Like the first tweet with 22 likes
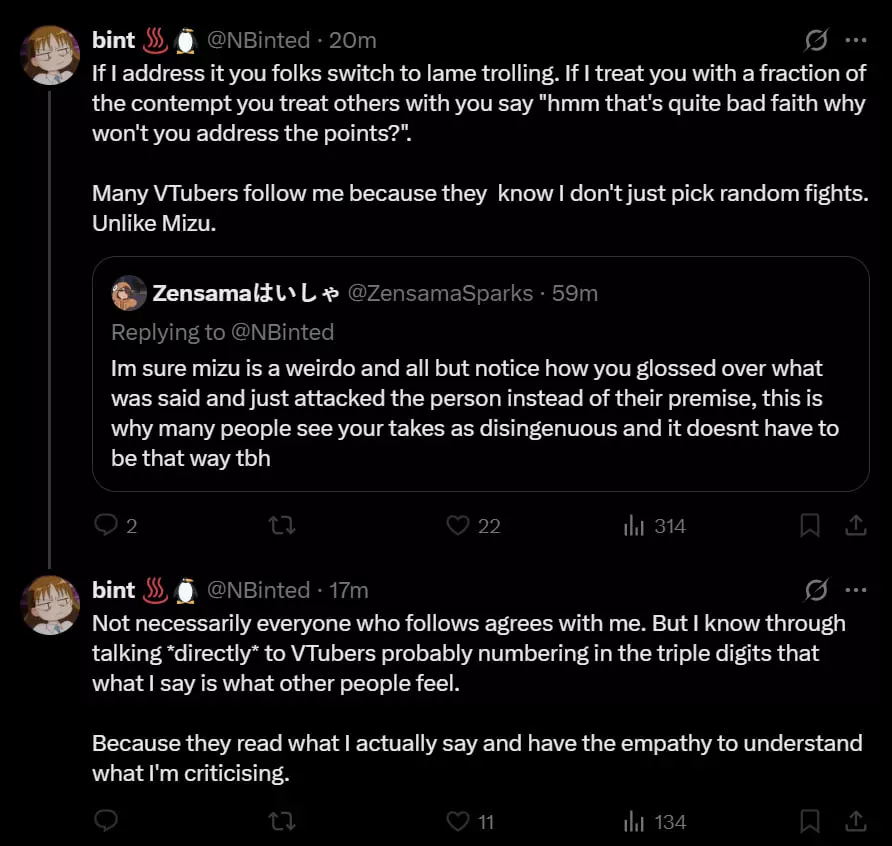The width and height of the screenshot is (892, 846). (x=458, y=525)
